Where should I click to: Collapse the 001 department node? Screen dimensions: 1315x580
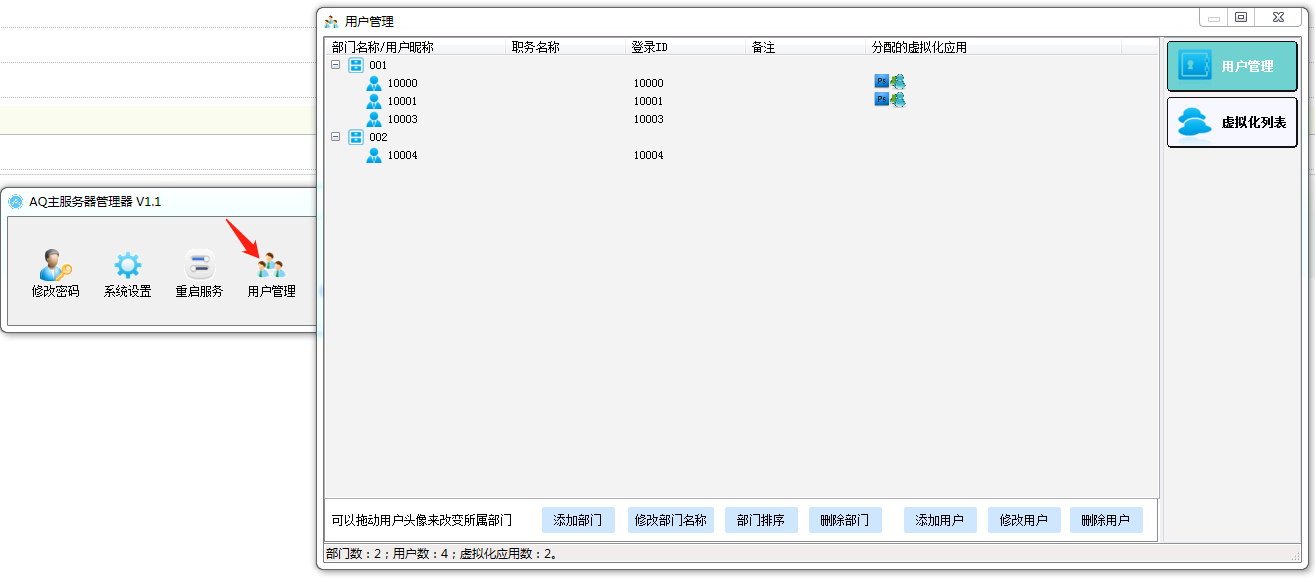335,65
